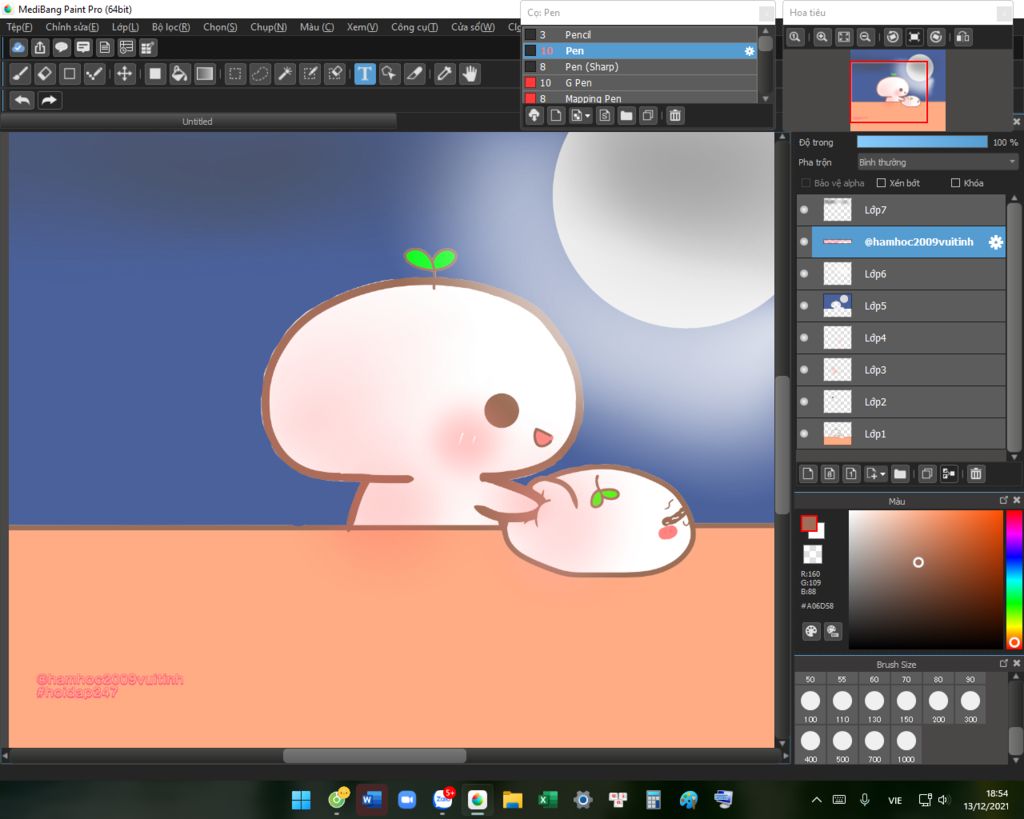
Task: Open settings gear for @hamhoc2009vuitinh layer
Action: tap(995, 242)
